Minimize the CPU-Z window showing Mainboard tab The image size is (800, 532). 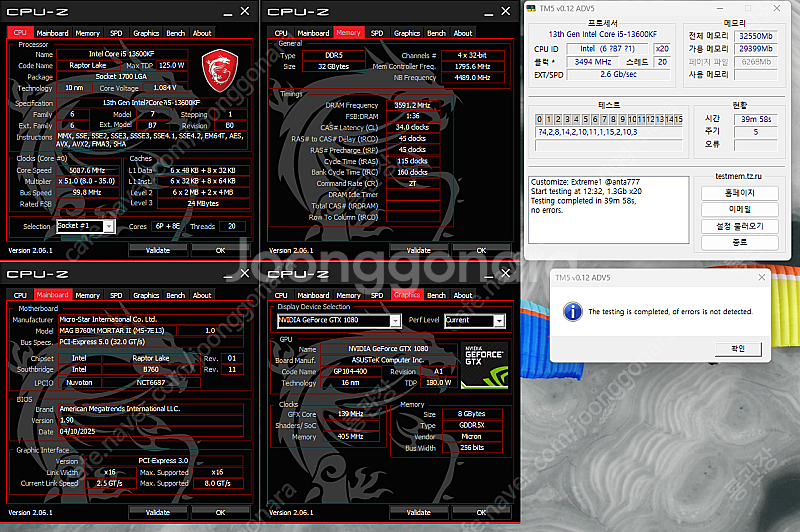click(x=228, y=275)
